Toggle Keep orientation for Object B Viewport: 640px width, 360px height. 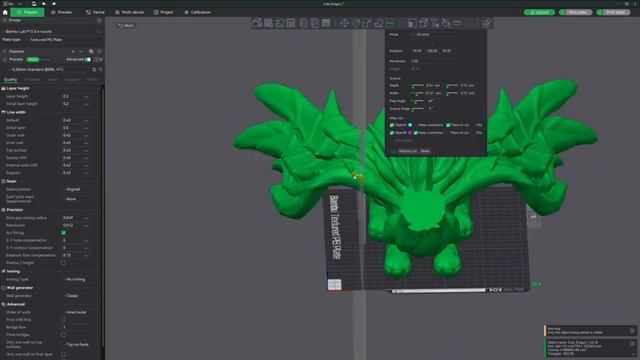[x=416, y=133]
